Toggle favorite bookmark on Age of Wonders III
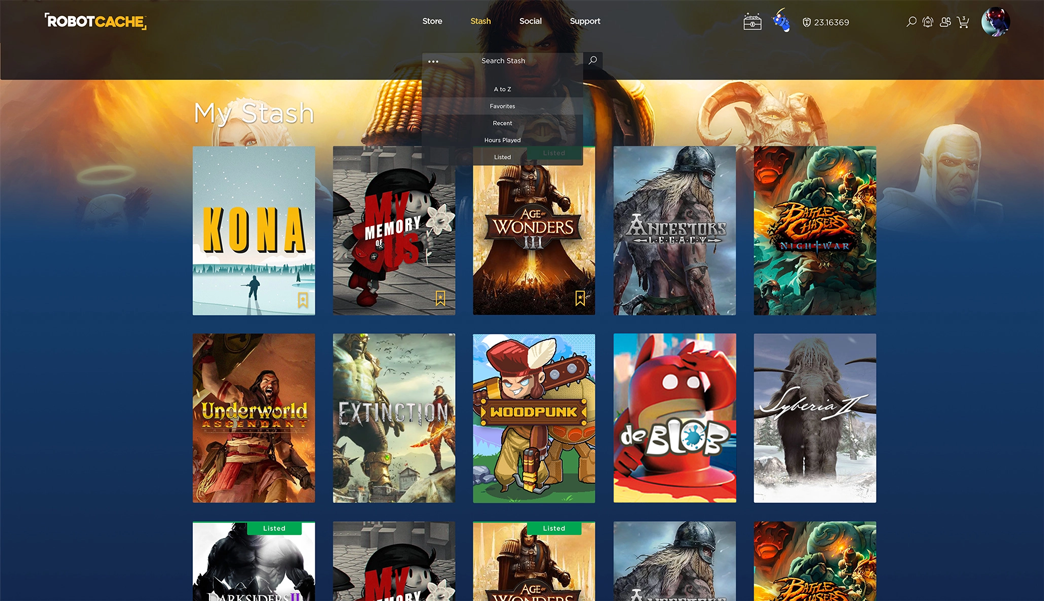The width and height of the screenshot is (1044, 601). 580,298
